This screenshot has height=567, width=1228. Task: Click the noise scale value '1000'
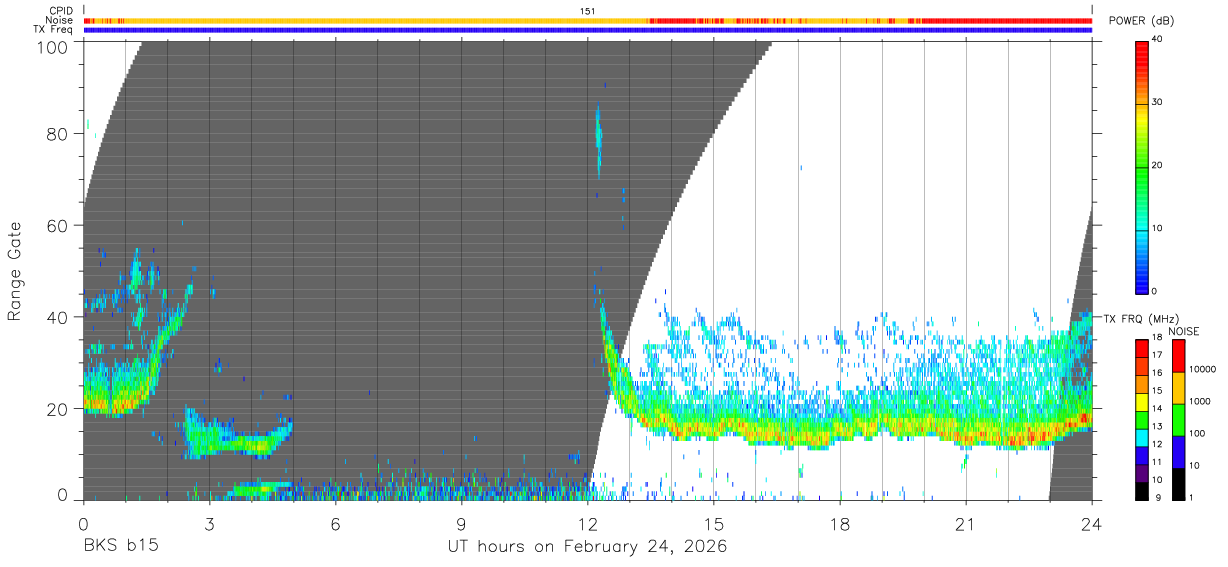pos(1200,401)
